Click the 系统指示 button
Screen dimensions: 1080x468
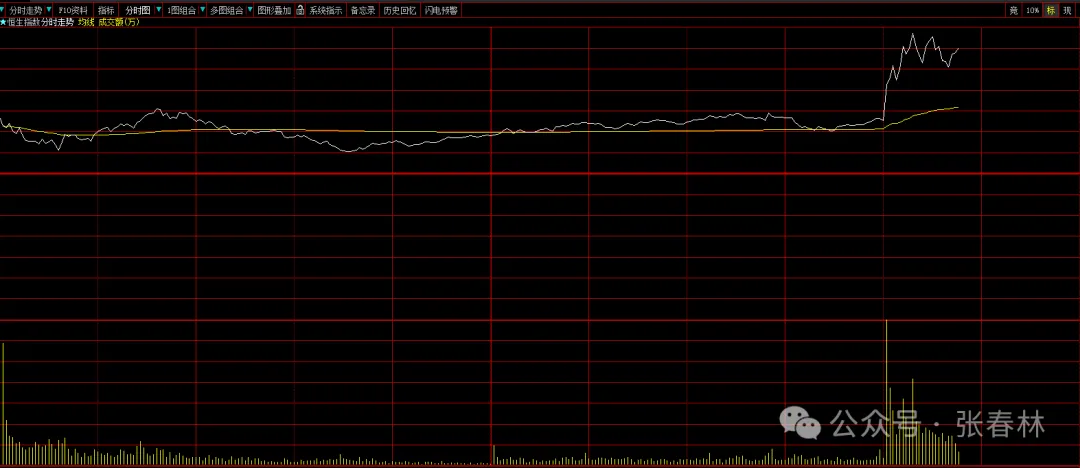click(x=325, y=10)
